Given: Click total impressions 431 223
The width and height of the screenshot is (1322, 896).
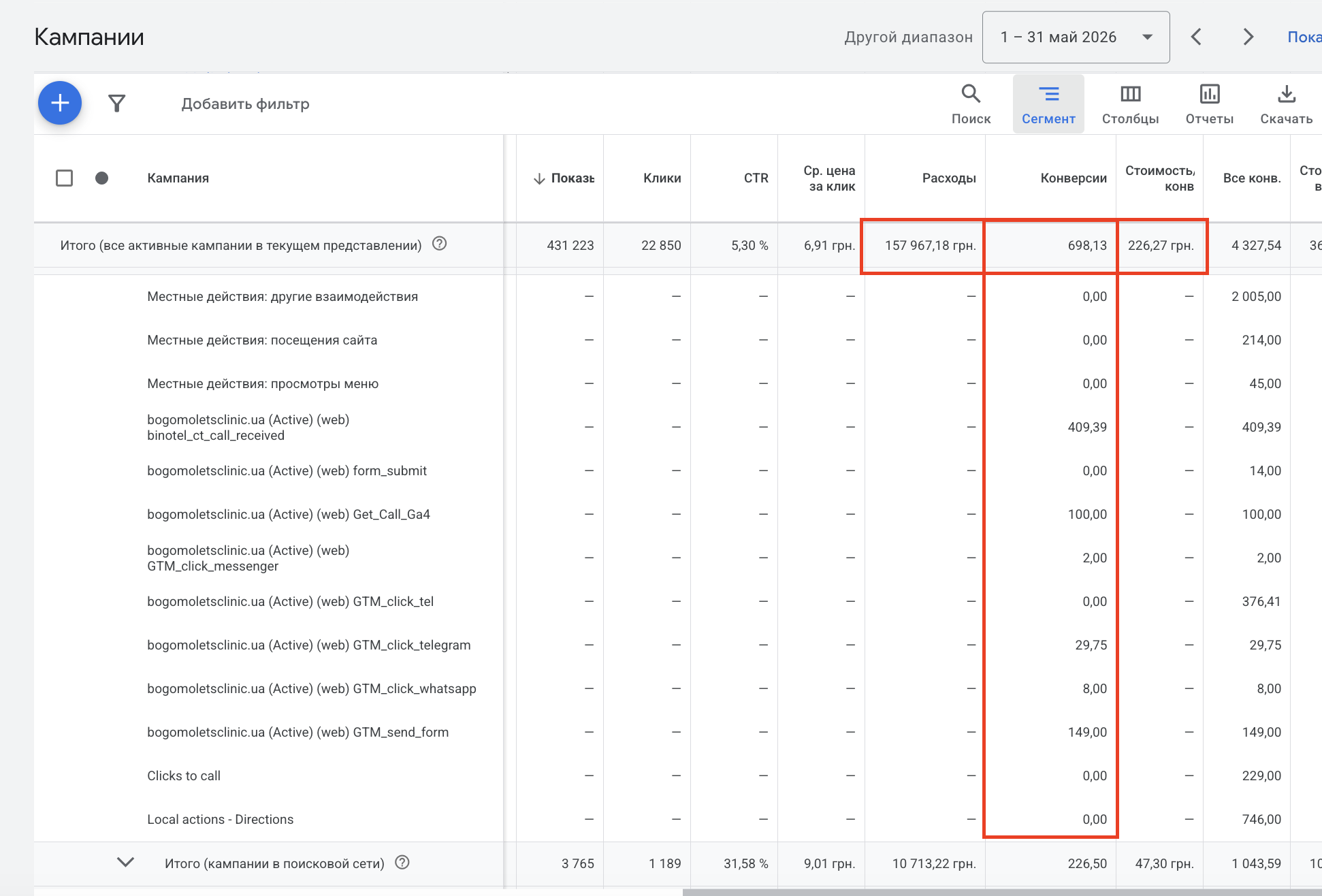Looking at the screenshot, I should (x=570, y=245).
